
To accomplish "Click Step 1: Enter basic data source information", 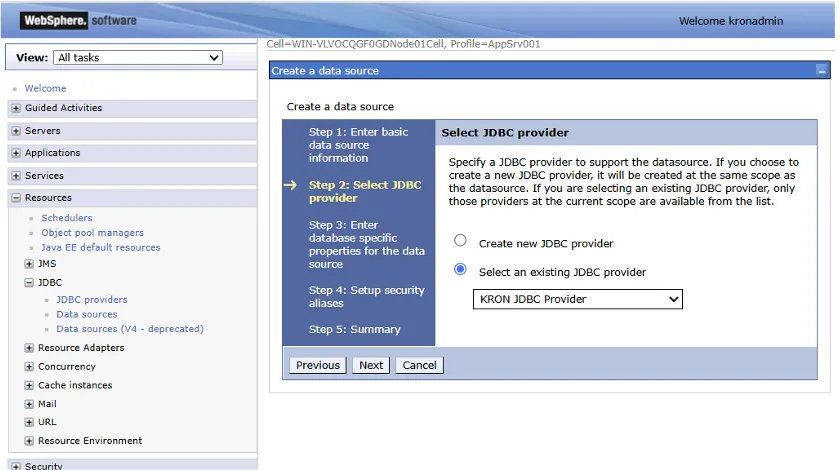I will (x=358, y=145).
